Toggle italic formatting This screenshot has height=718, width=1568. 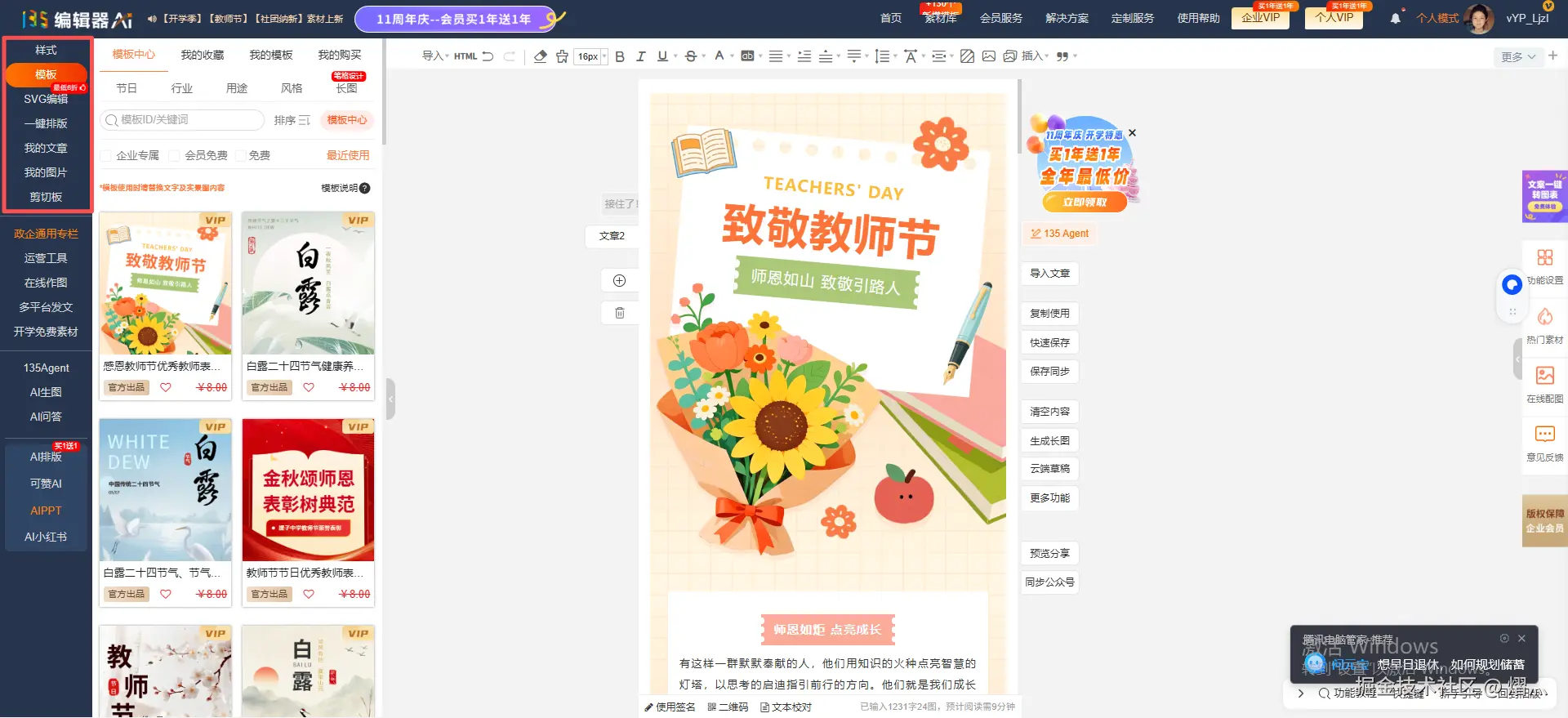click(x=641, y=56)
